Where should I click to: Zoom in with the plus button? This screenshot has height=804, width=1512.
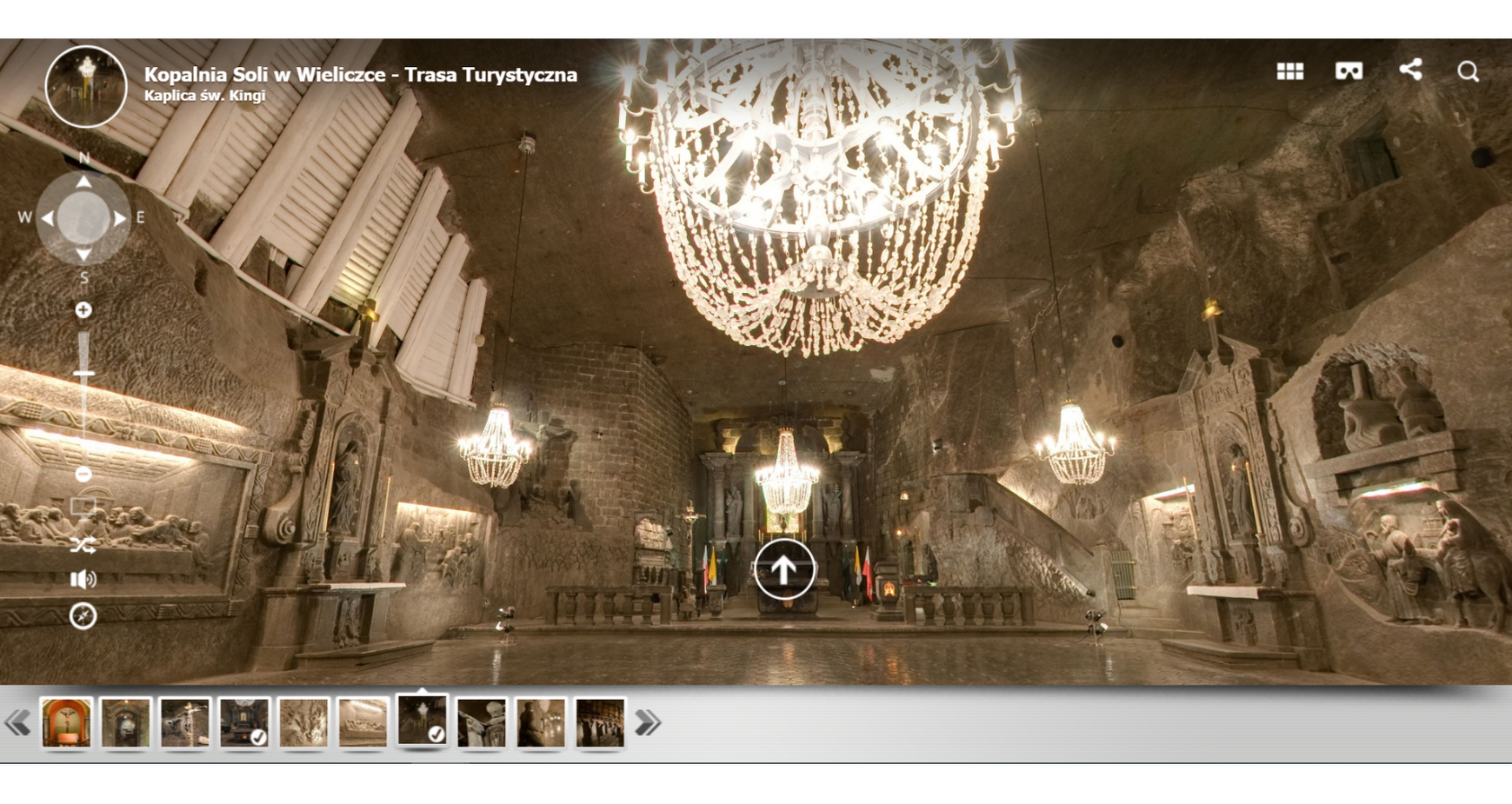pyautogui.click(x=83, y=310)
